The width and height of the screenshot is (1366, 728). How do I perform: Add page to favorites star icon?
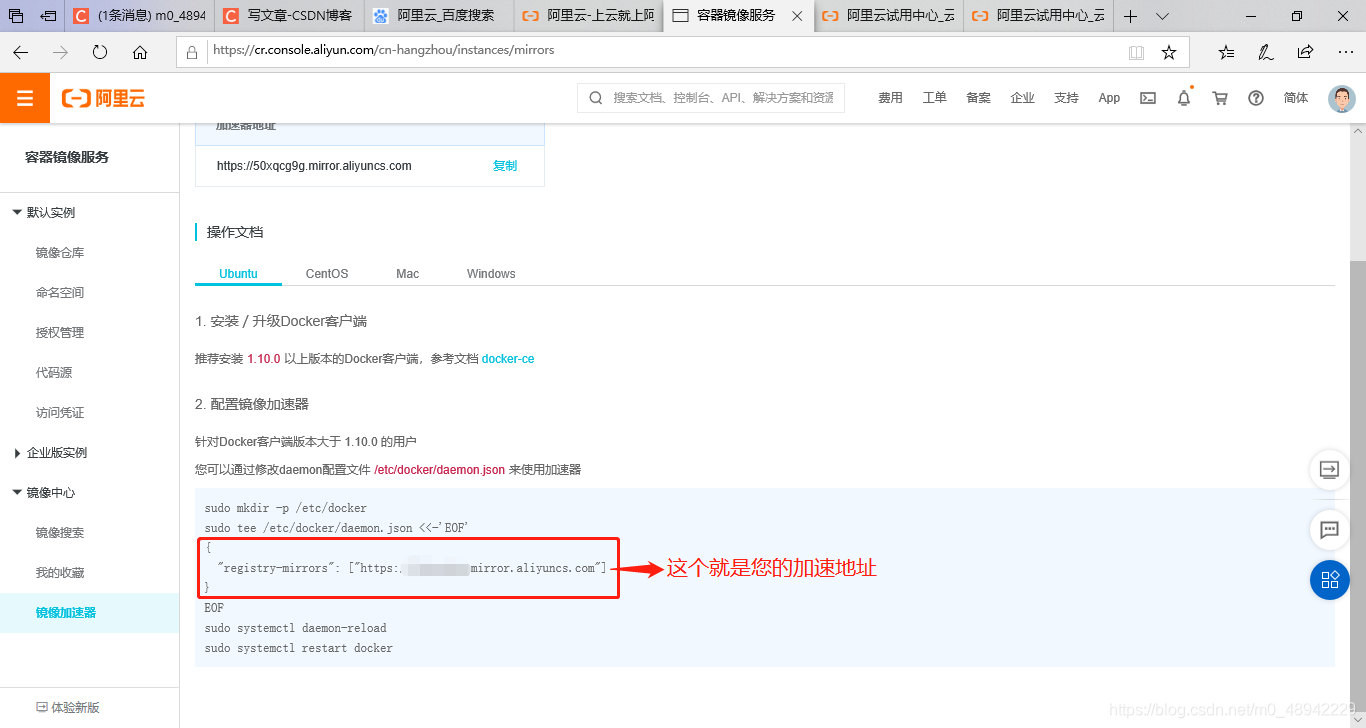coord(1169,52)
